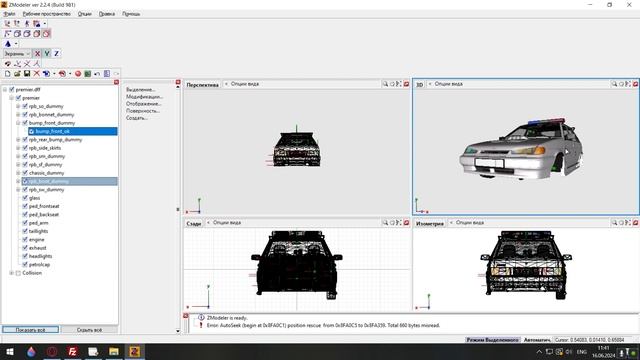Click the red X delete icon in file toolbar
The width and height of the screenshot is (640, 360).
37,73
